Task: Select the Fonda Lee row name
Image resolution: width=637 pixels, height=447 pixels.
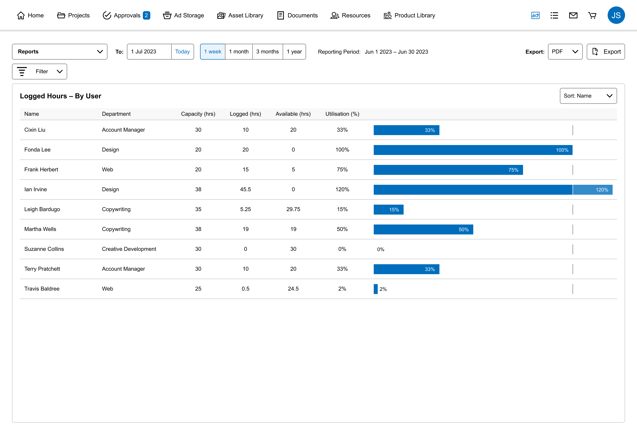Action: pyautogui.click(x=37, y=150)
